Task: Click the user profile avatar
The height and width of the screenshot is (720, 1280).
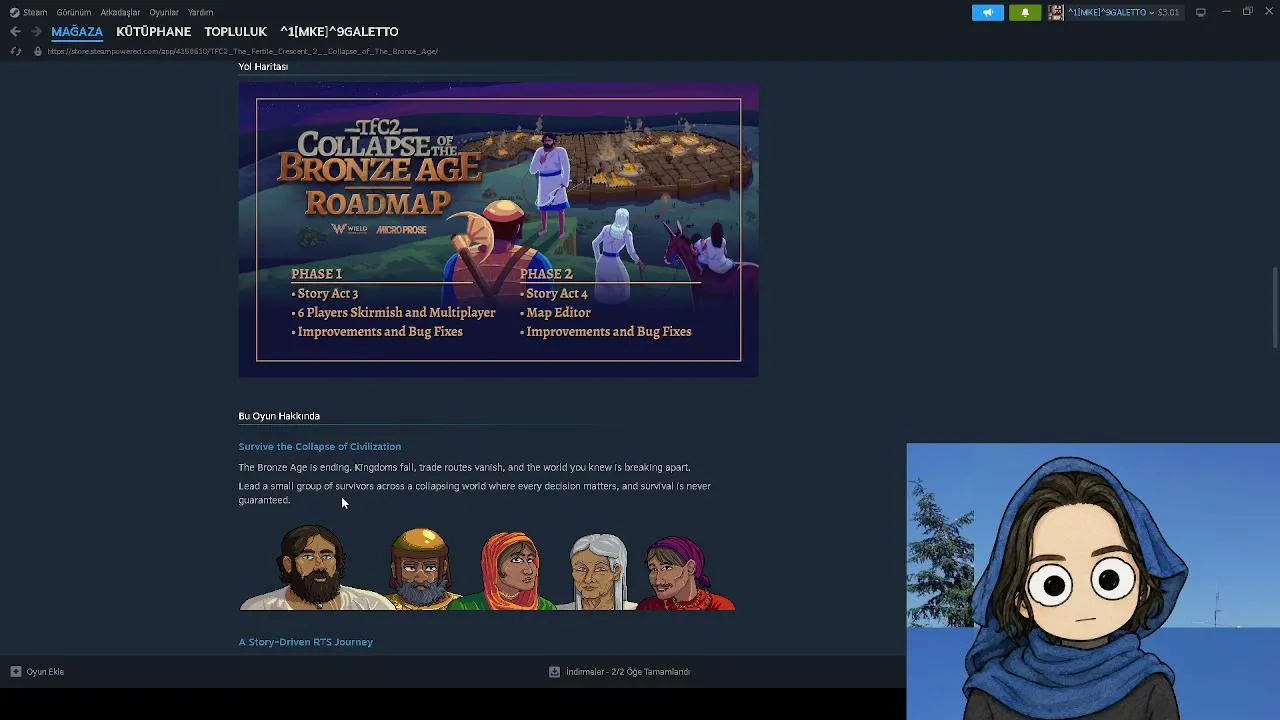Action: [1056, 12]
